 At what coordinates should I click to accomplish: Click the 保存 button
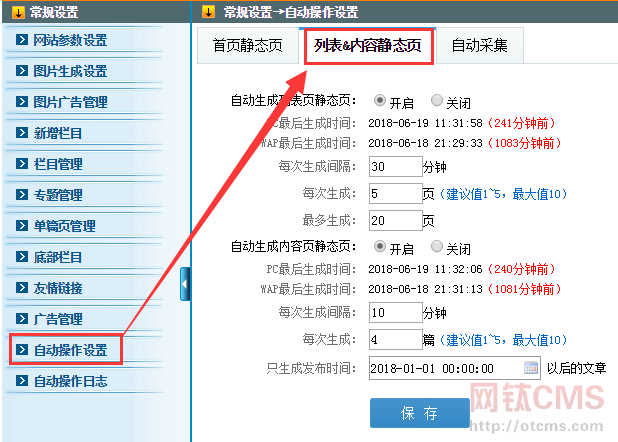click(x=419, y=413)
